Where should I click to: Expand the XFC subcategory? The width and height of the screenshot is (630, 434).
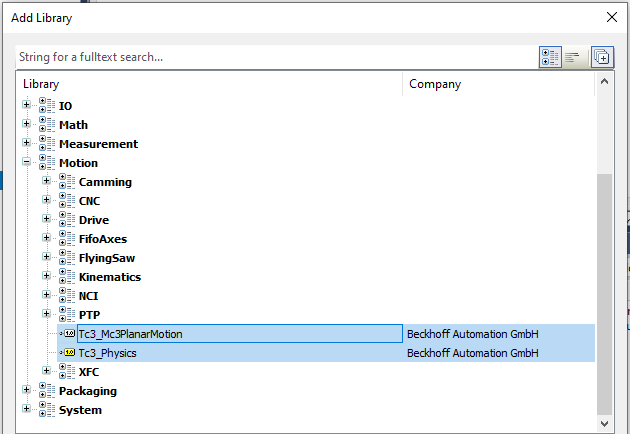point(46,371)
